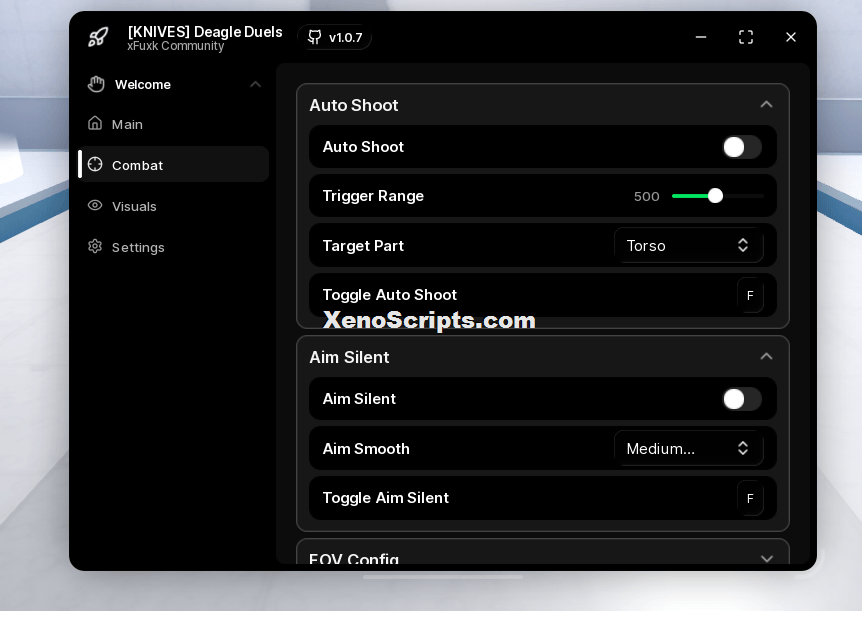The image size is (862, 641).
Task: Click the [KNIVES] Deagle Duels title
Action: point(205,32)
